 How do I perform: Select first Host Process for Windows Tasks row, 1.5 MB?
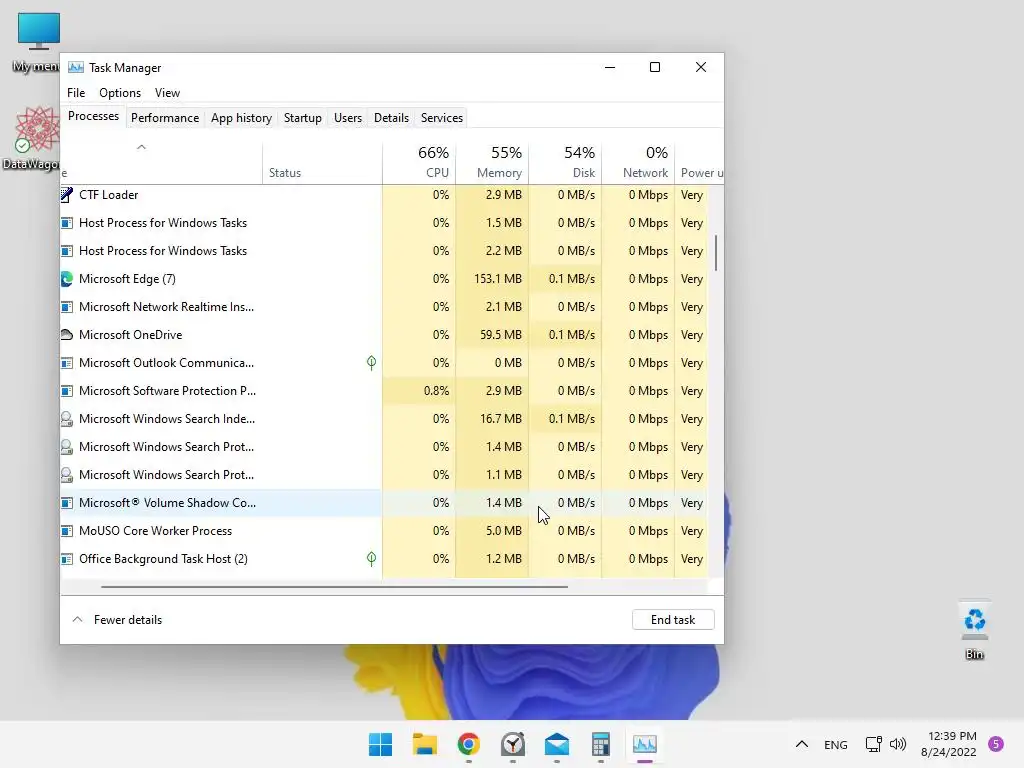click(x=384, y=223)
